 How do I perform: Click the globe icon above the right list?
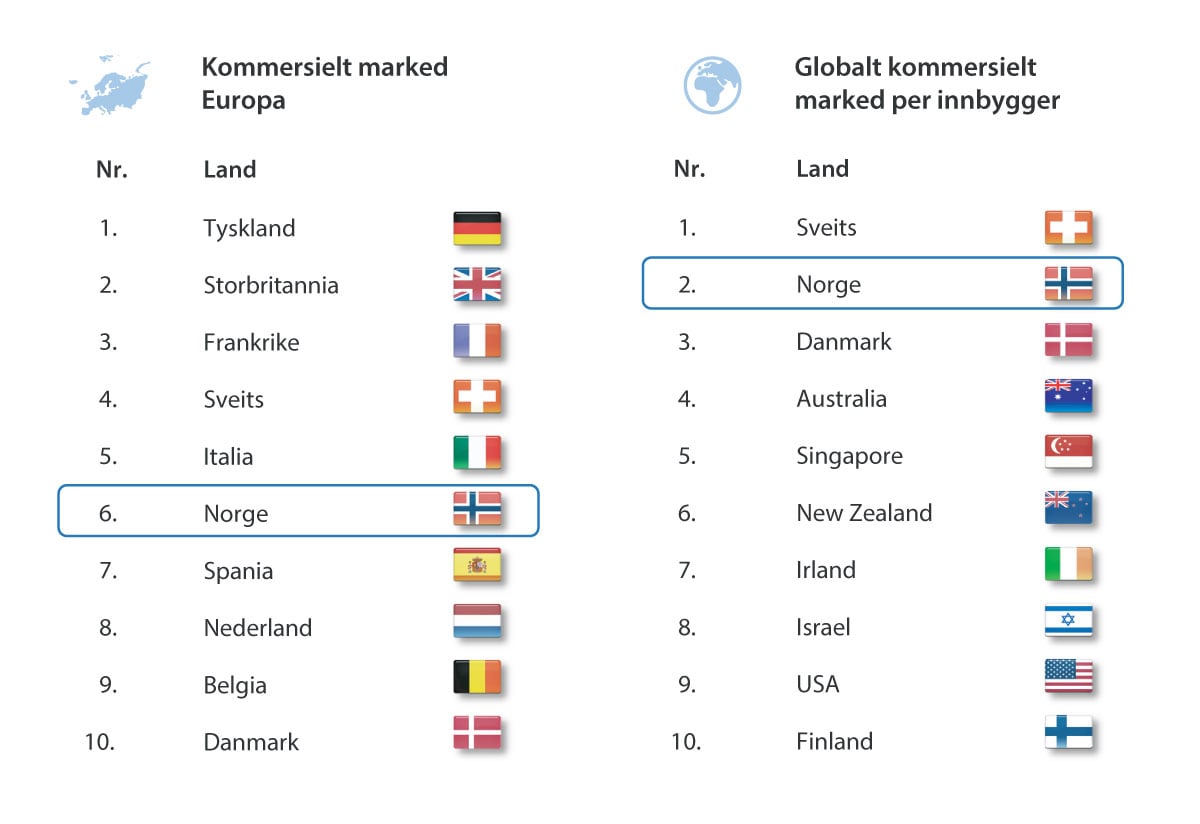click(712, 85)
